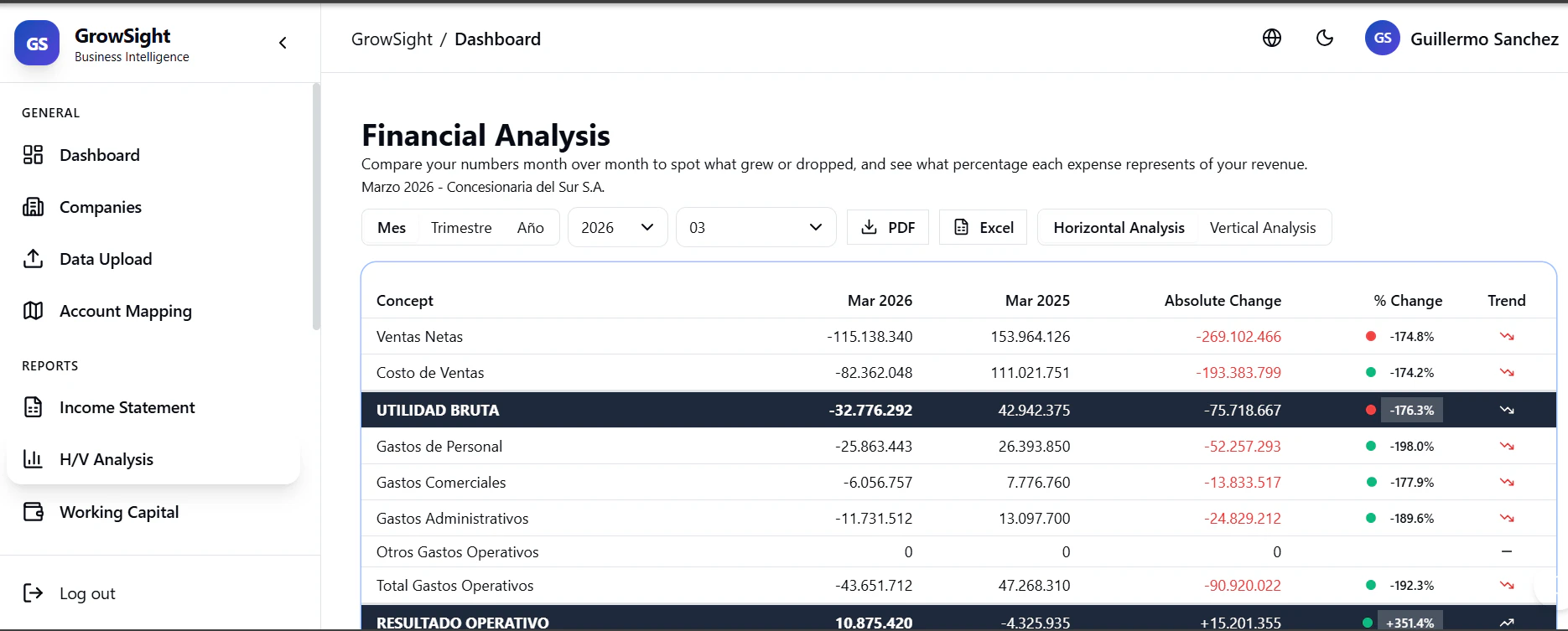Switch to Horizontal Analysis view
Screen dimensions: 1568x631
pos(1119,227)
